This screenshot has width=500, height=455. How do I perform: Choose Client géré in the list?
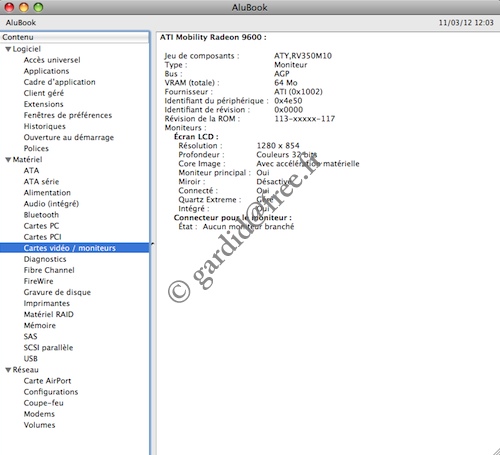pyautogui.click(x=44, y=93)
